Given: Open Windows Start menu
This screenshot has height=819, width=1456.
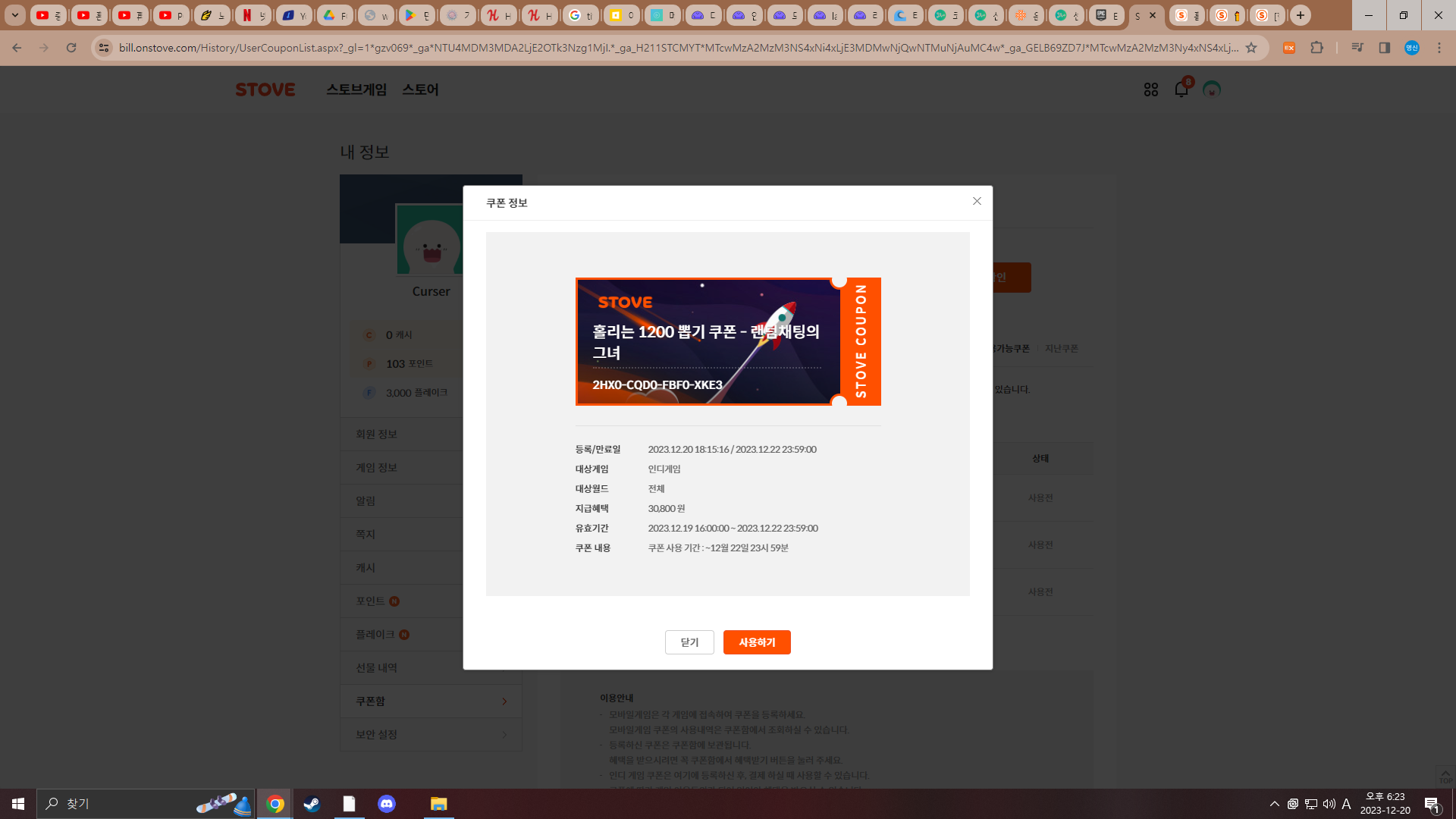Looking at the screenshot, I should (18, 804).
